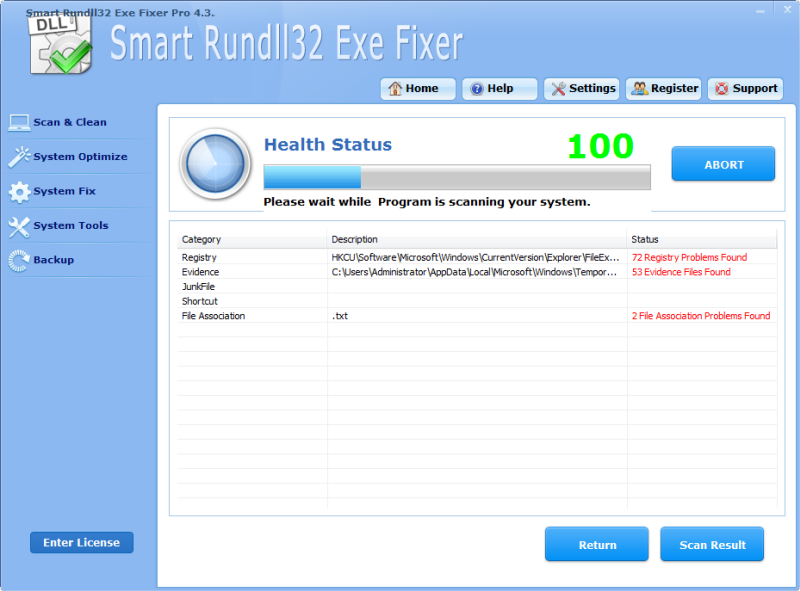Click the DLL checkmark app logo

click(x=60, y=45)
